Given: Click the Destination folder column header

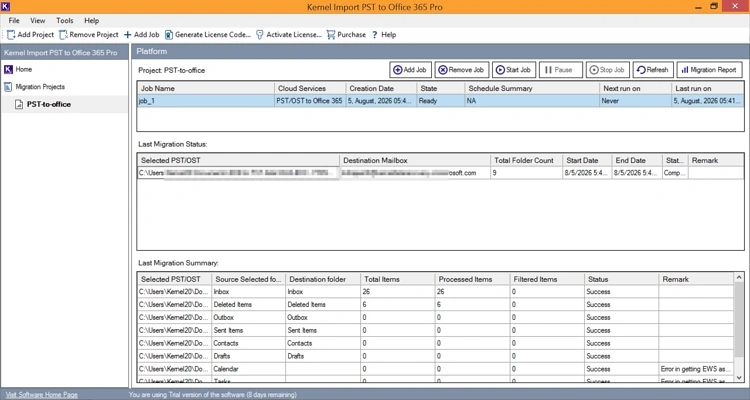Looking at the screenshot, I should tap(323, 279).
